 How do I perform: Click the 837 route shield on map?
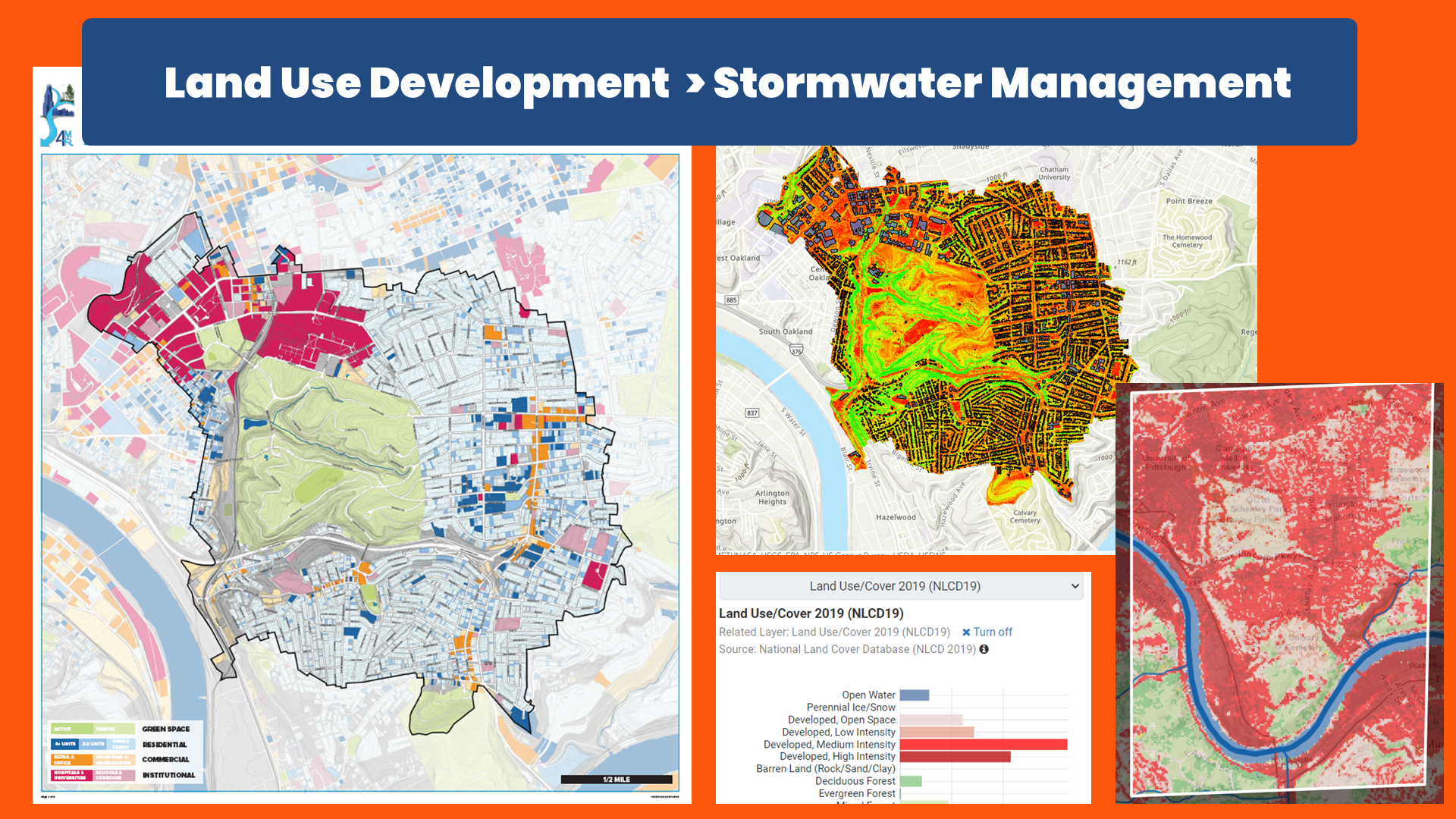click(x=752, y=413)
